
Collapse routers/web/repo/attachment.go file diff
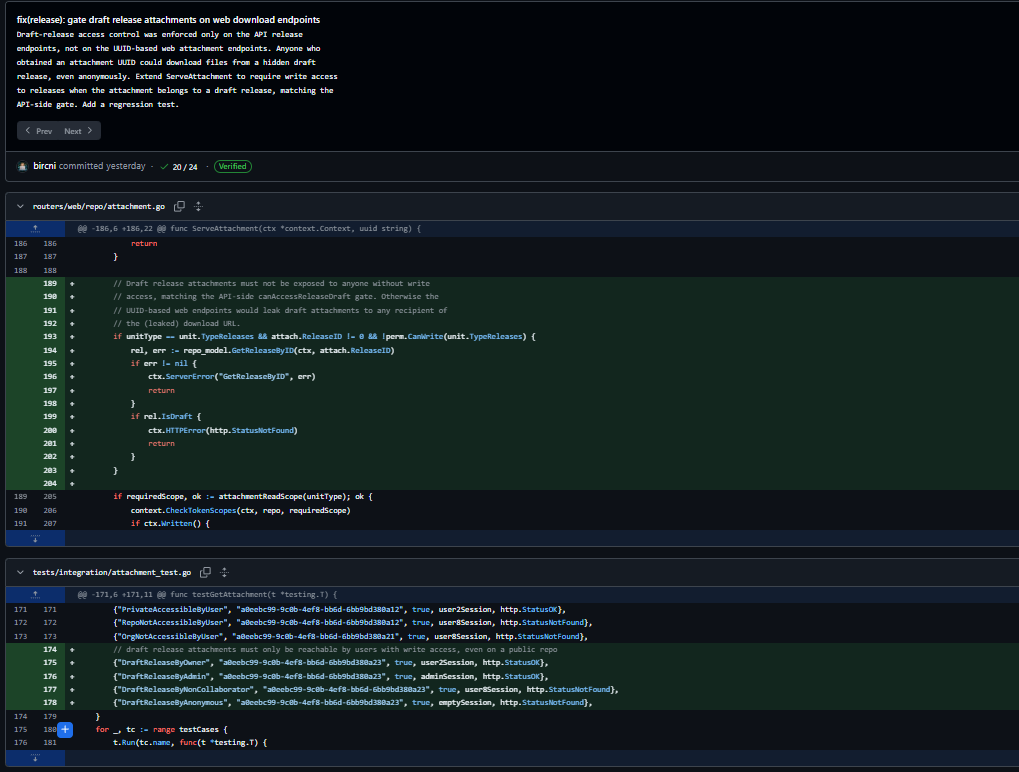20,206
